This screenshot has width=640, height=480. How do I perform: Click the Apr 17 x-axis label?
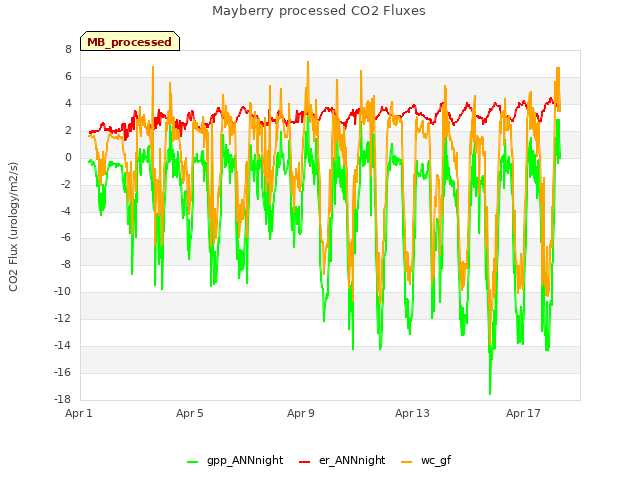(523, 413)
